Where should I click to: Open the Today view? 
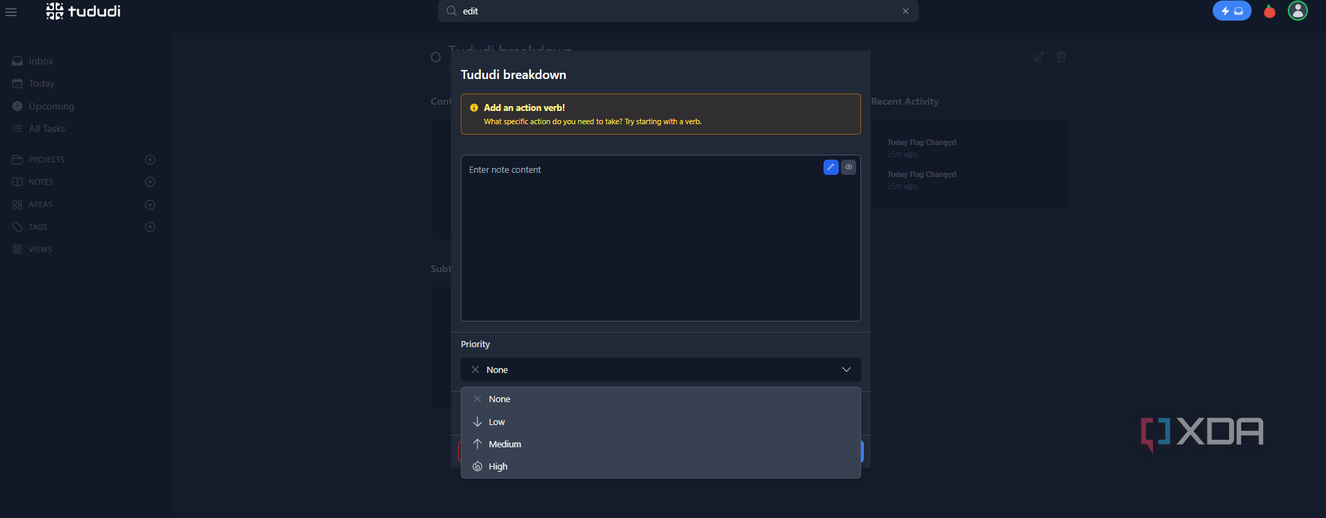[41, 83]
